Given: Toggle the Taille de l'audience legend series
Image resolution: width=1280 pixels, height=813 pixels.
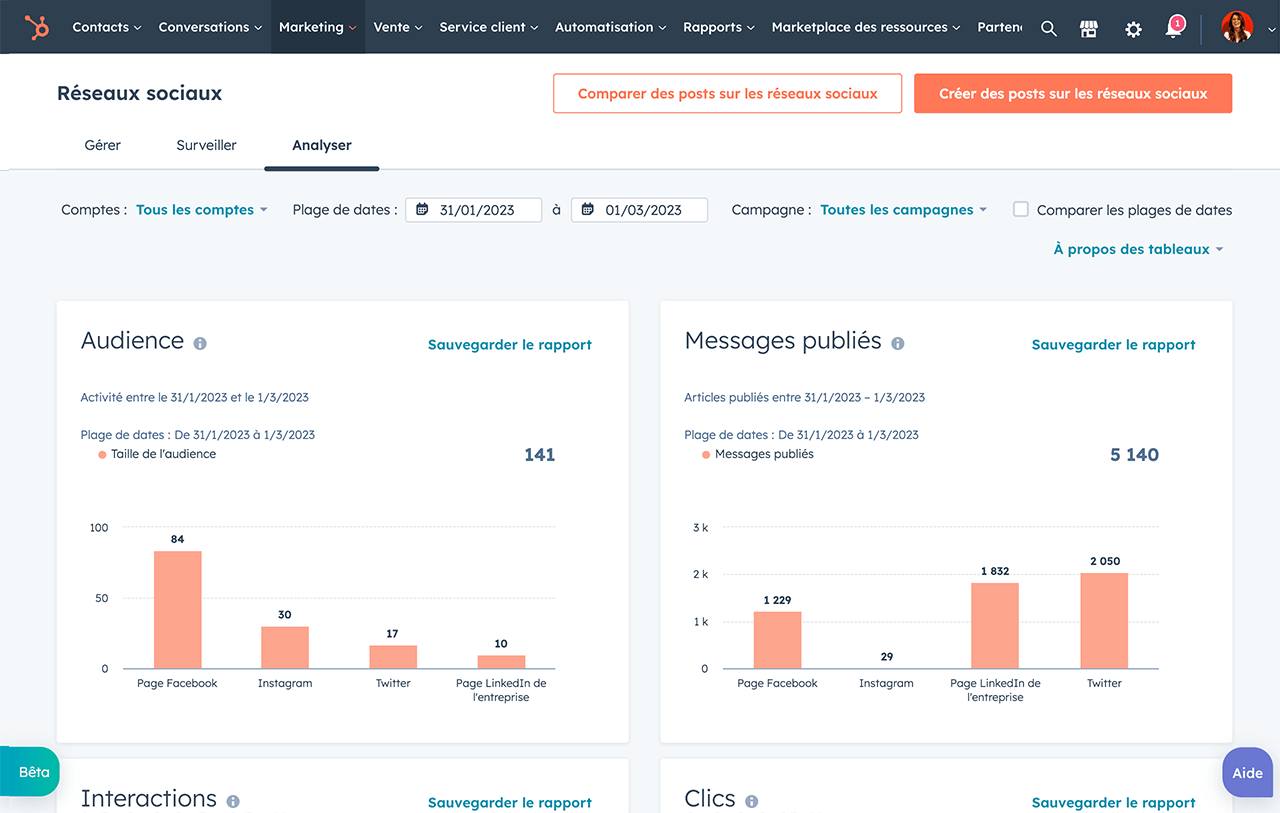Looking at the screenshot, I should coord(162,454).
